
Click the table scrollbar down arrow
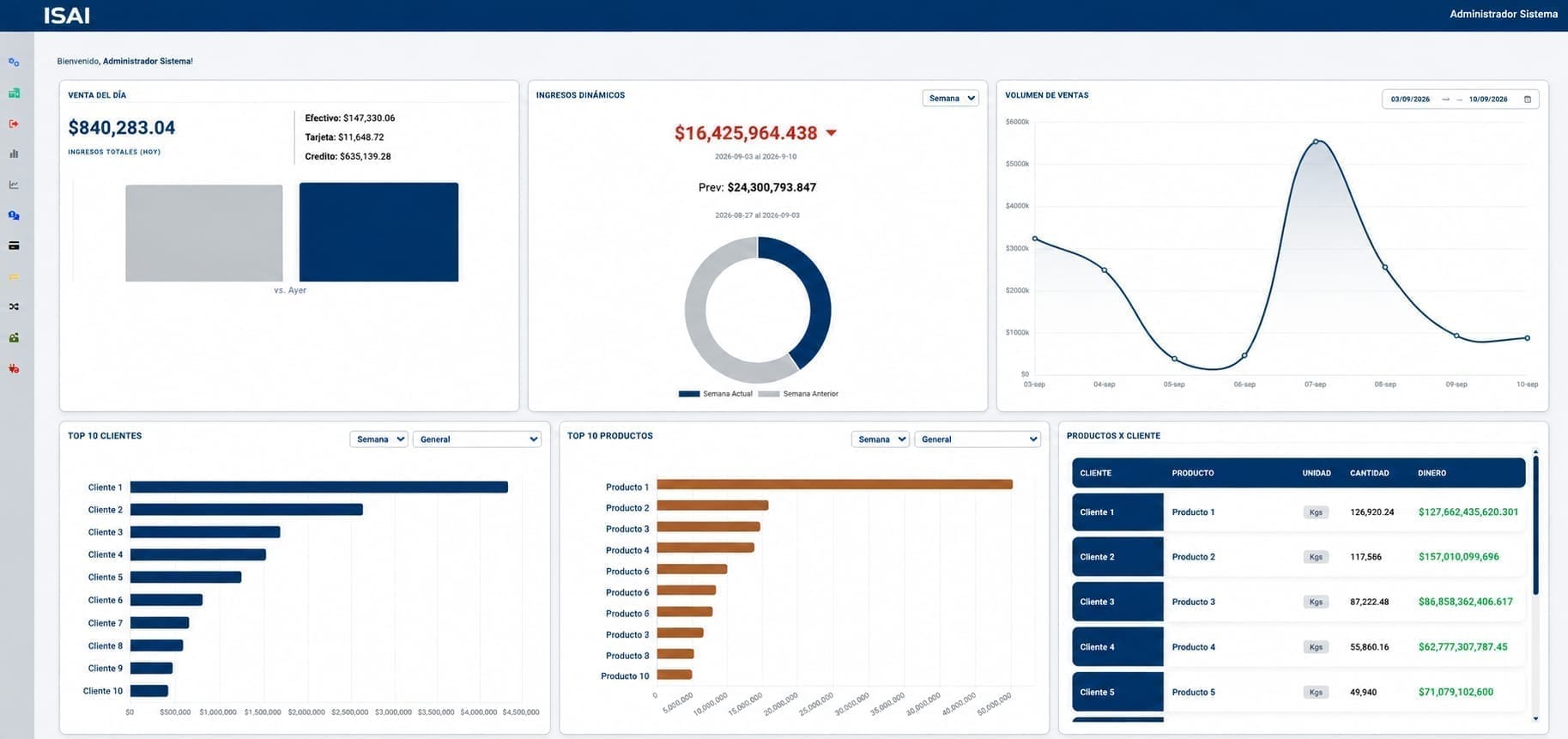[x=1535, y=718]
